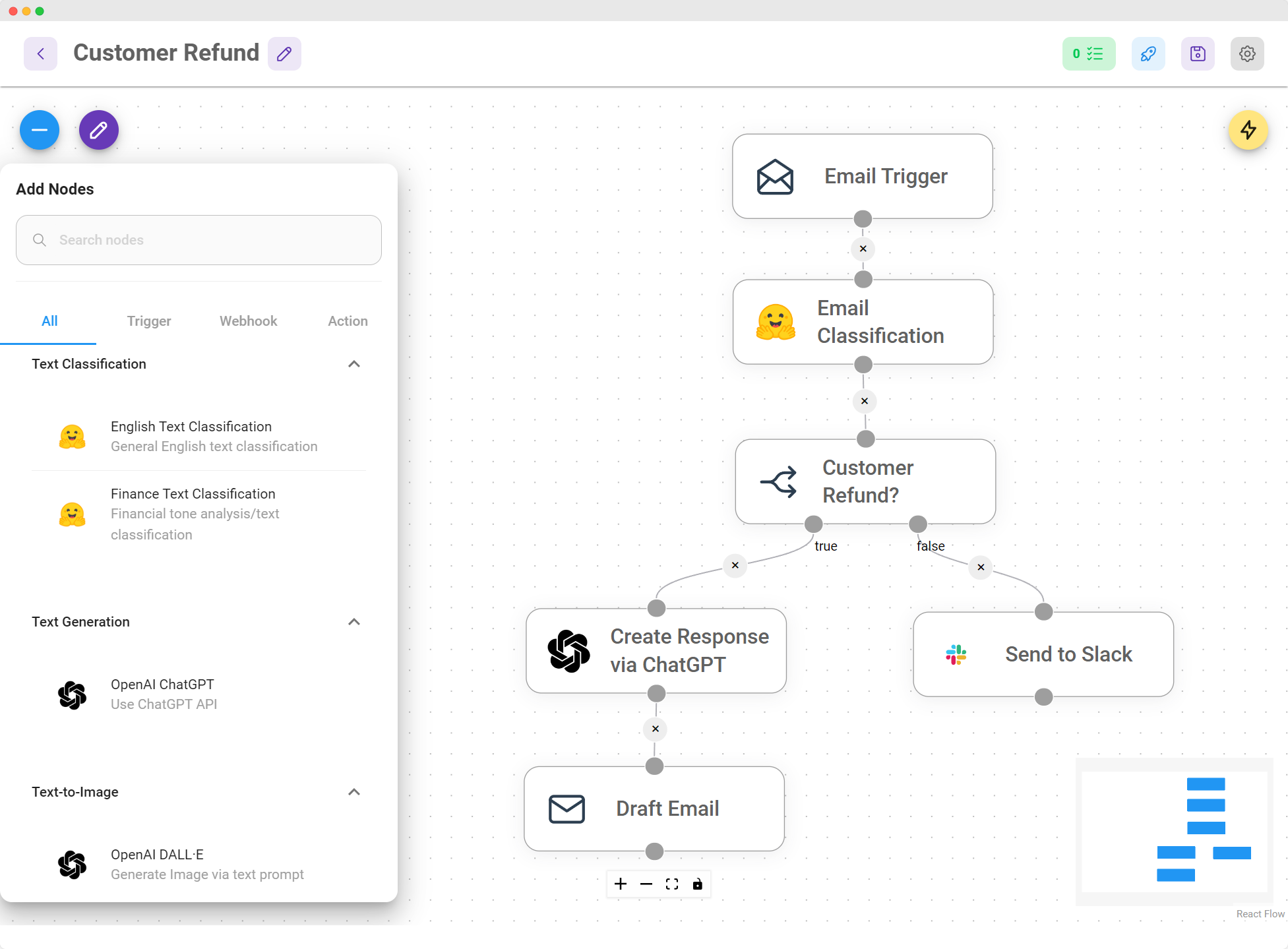Toggle the canvas lock interactivity button
The width and height of the screenshot is (1288, 949).
[x=698, y=884]
